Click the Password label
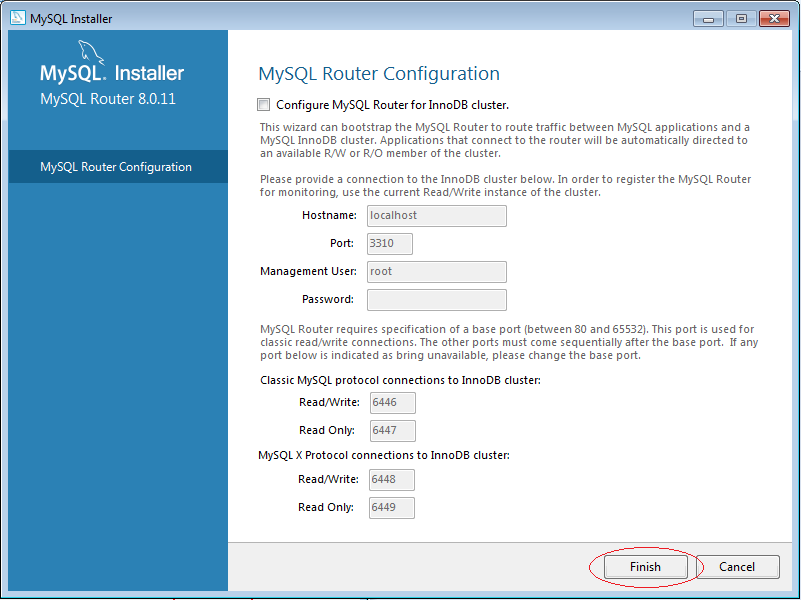The width and height of the screenshot is (801, 600). pyautogui.click(x=327, y=299)
